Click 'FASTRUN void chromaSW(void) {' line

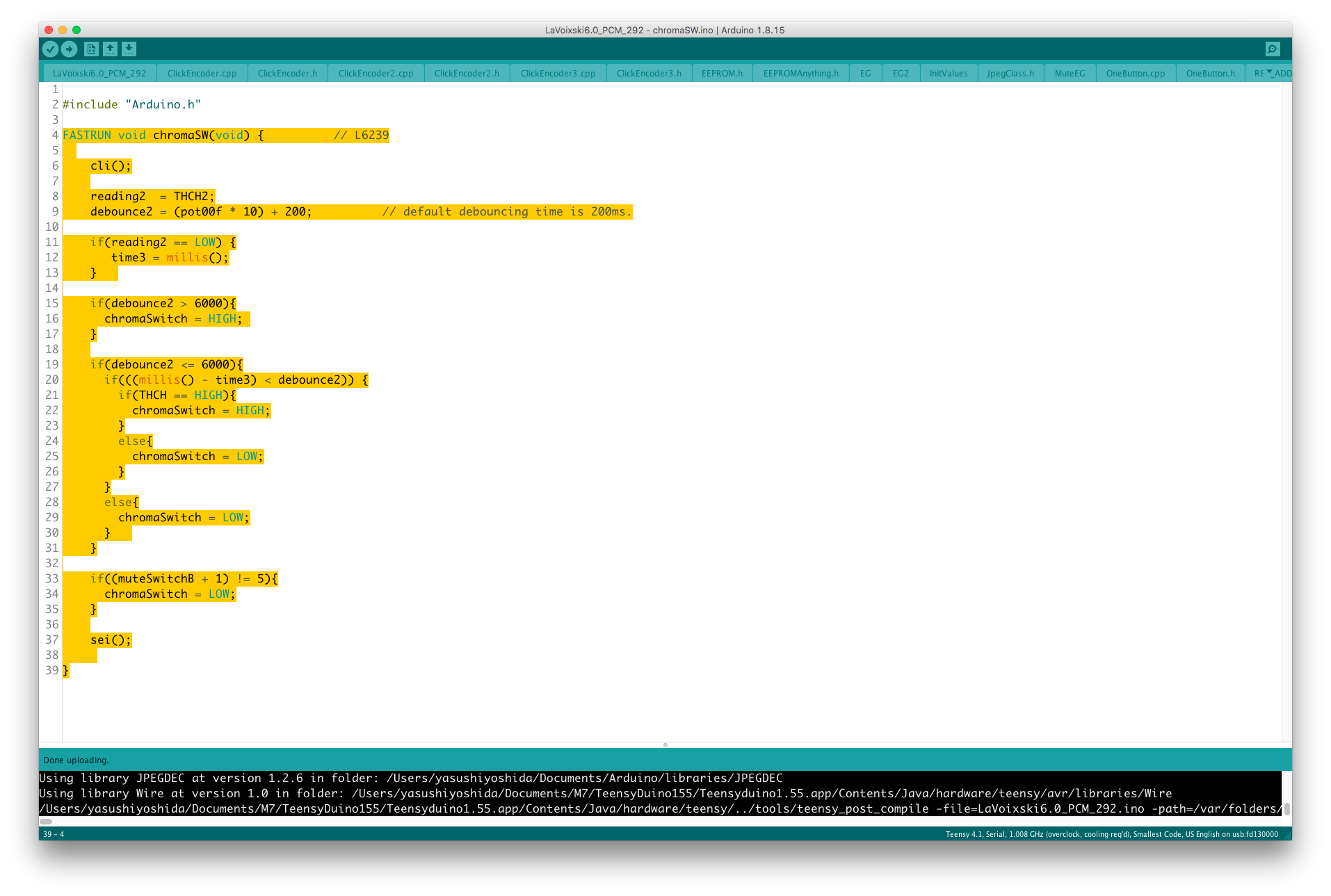click(x=163, y=135)
